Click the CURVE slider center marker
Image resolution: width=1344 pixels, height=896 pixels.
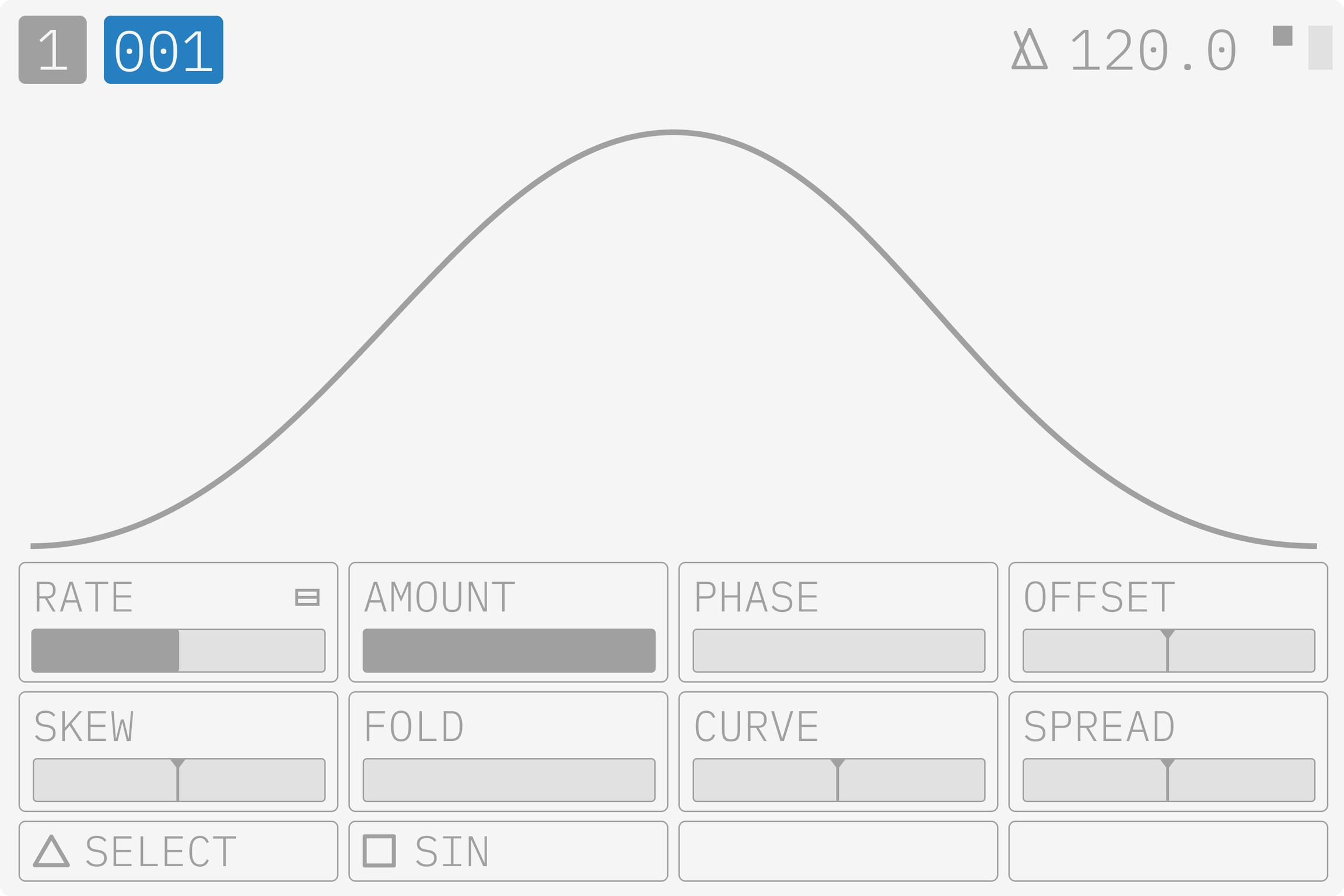pos(838,779)
